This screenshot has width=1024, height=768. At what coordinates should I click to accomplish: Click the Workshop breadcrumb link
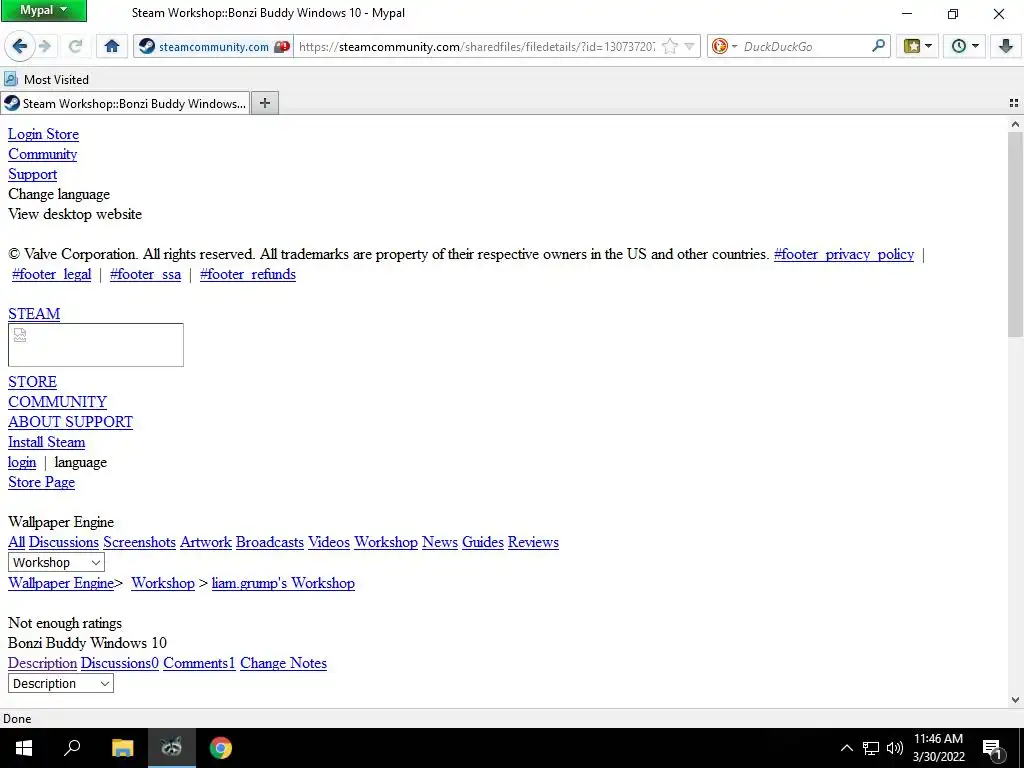click(163, 583)
